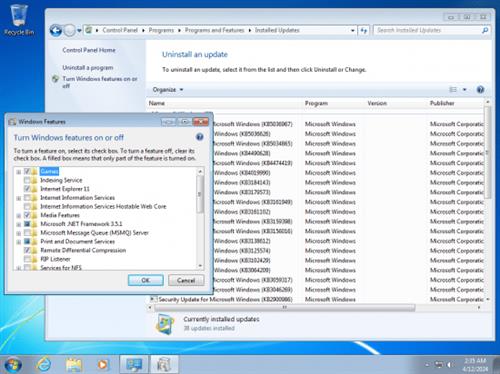Switch to the Windows Features taskbar button

click(164, 364)
